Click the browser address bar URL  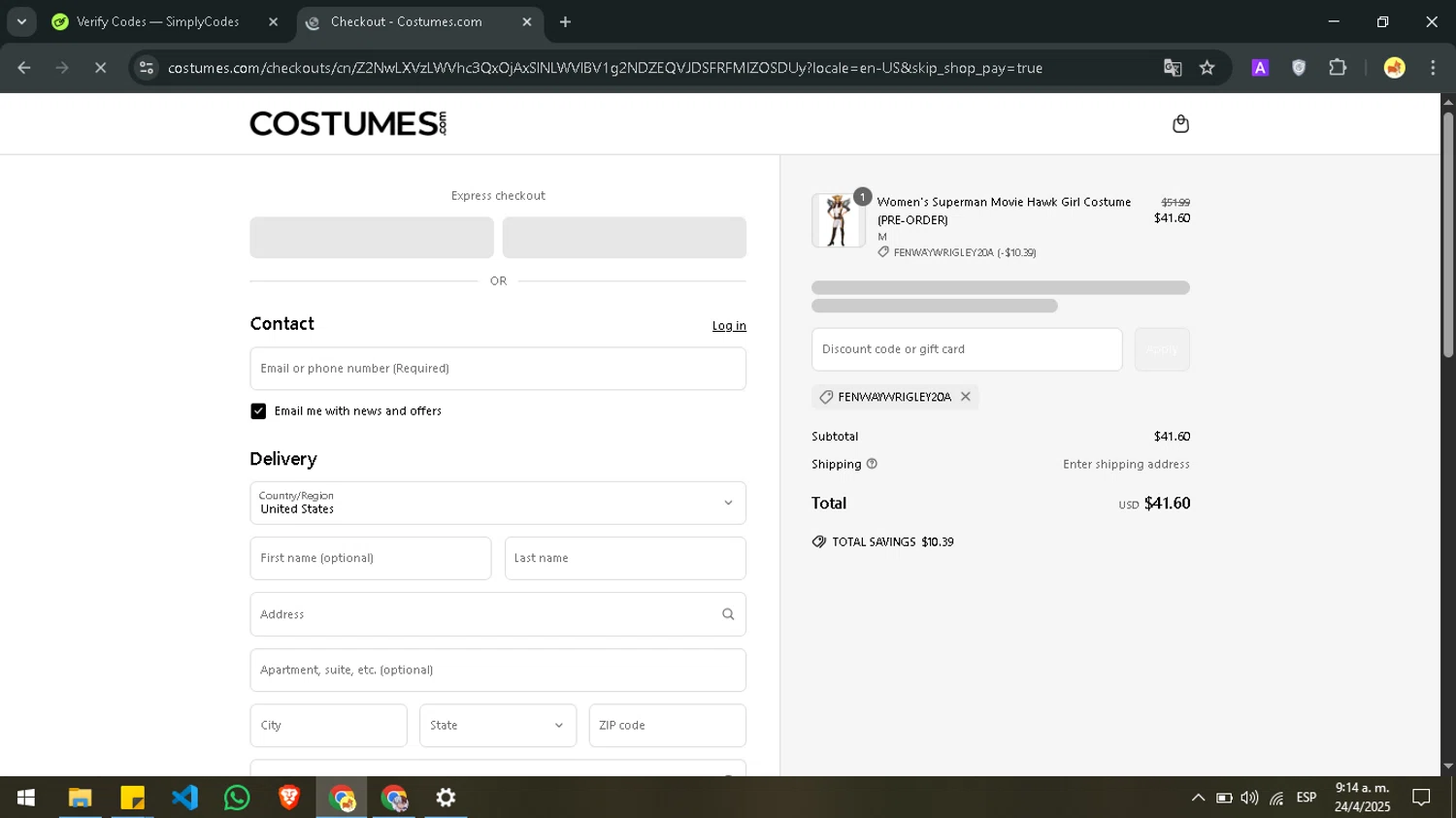pyautogui.click(x=605, y=68)
